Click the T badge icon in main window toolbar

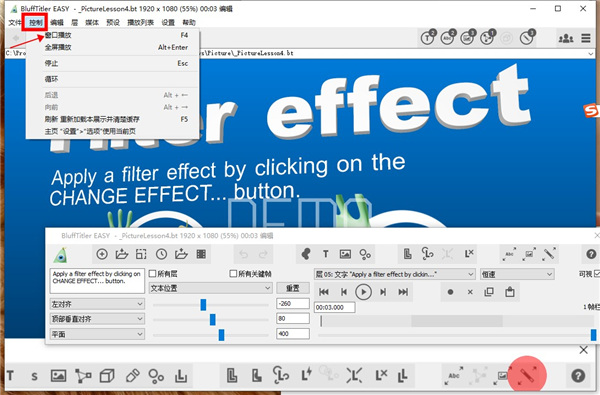[x=428, y=37]
